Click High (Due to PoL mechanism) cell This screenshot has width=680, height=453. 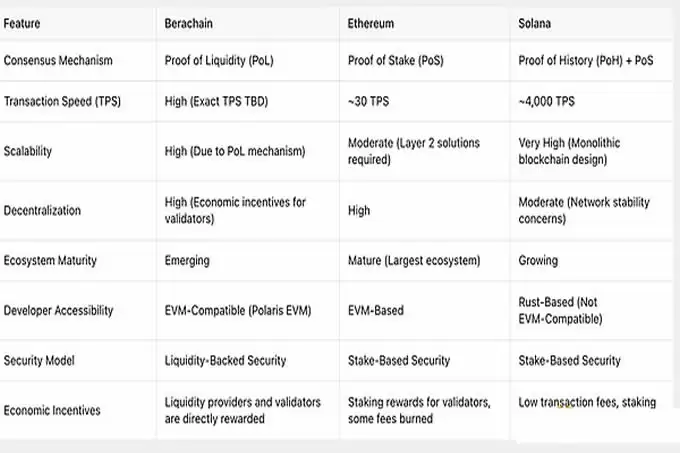[x=235, y=151]
